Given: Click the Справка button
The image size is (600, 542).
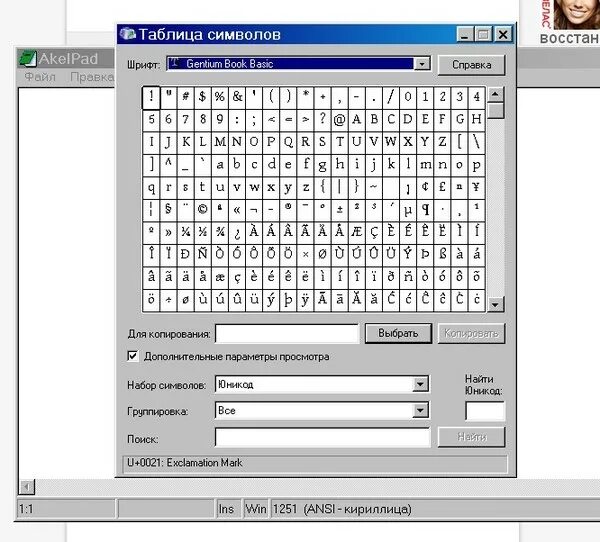Looking at the screenshot, I should pos(471,65).
